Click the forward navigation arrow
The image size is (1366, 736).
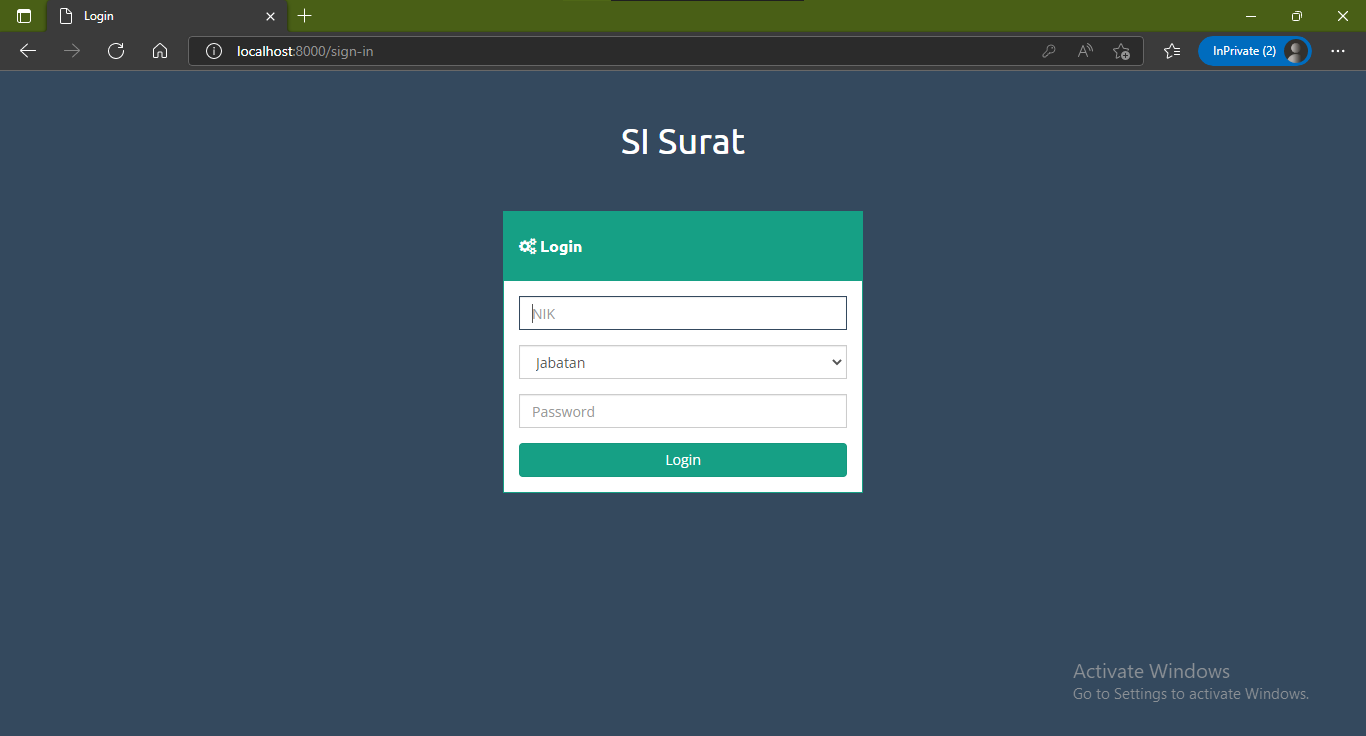(x=71, y=51)
